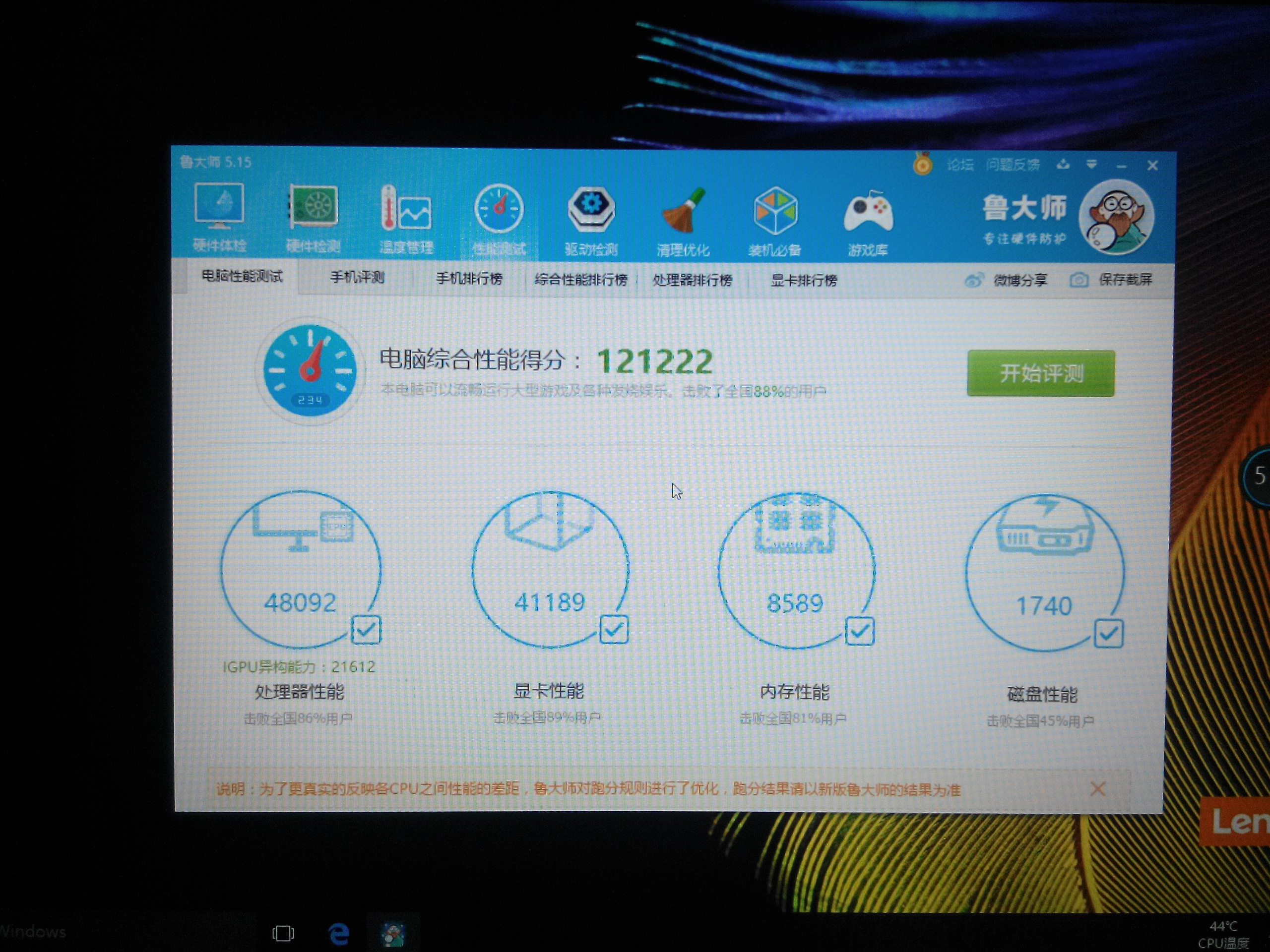Open the 驱动检测 driver detection icon
The image size is (1270, 952).
(591, 221)
